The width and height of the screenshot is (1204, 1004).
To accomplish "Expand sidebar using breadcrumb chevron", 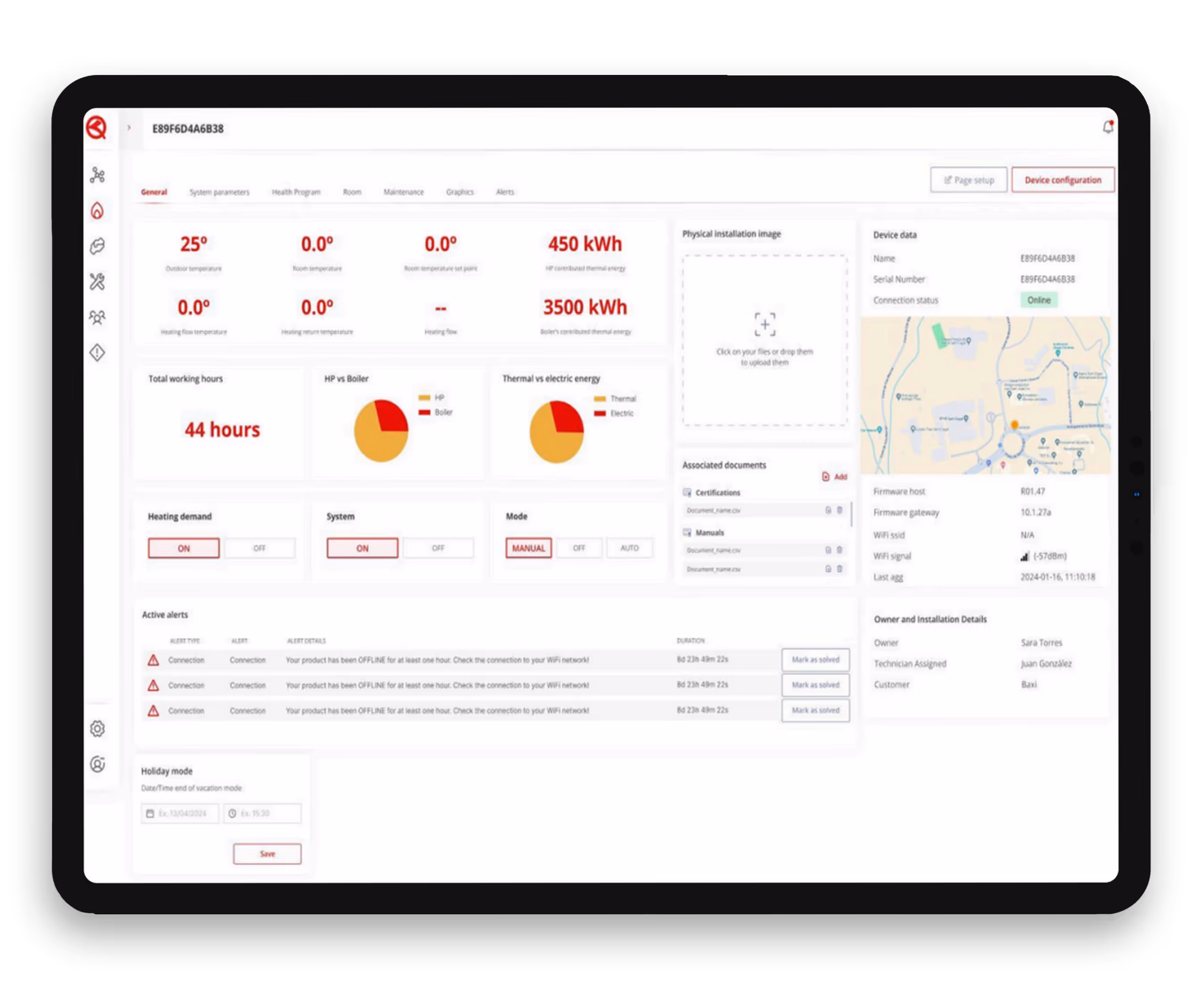I will point(129,128).
